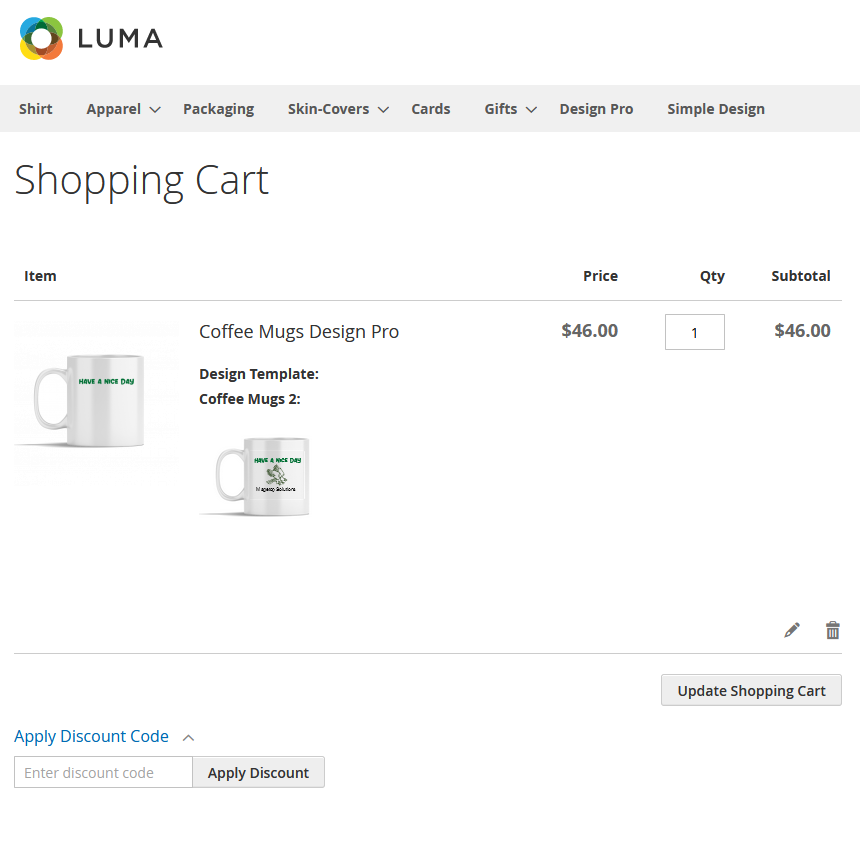Screen dimensions: 860x860
Task: Open the Packaging menu item
Action: tap(218, 109)
